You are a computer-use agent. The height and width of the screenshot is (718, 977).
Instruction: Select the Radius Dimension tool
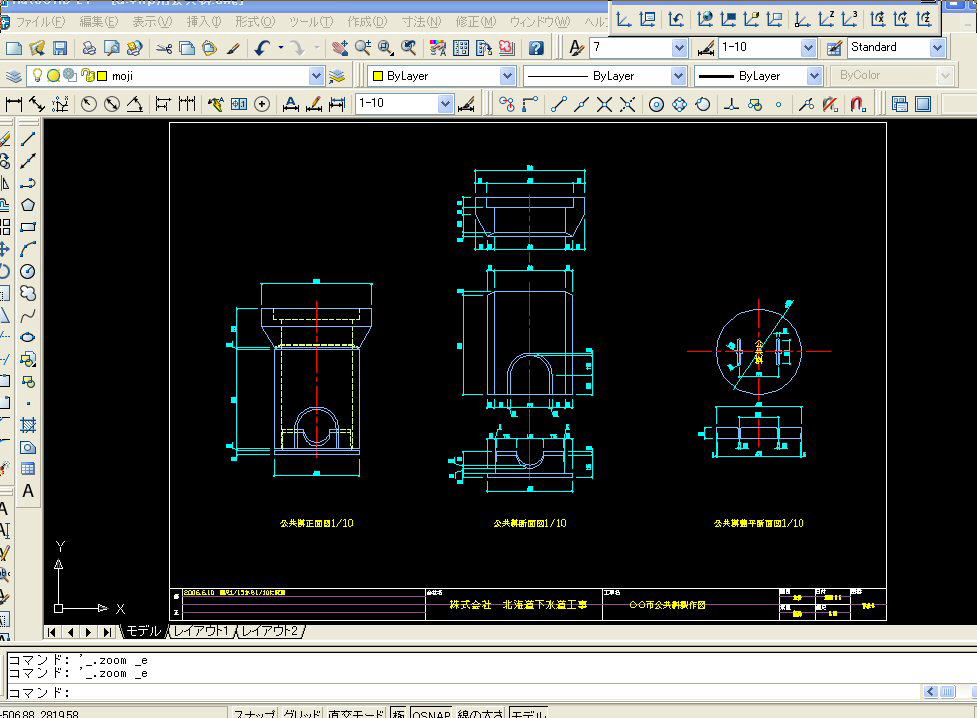88,104
